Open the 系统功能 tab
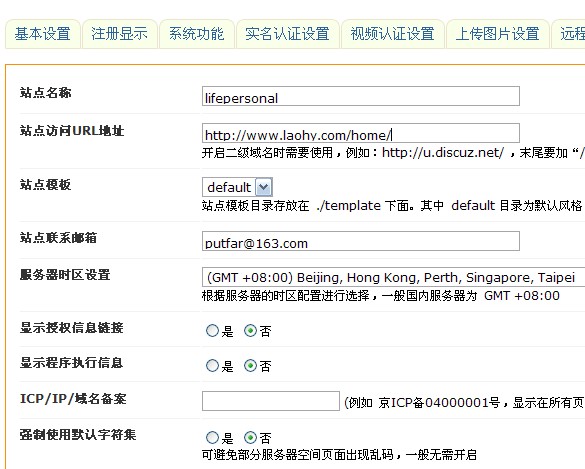 [197, 34]
